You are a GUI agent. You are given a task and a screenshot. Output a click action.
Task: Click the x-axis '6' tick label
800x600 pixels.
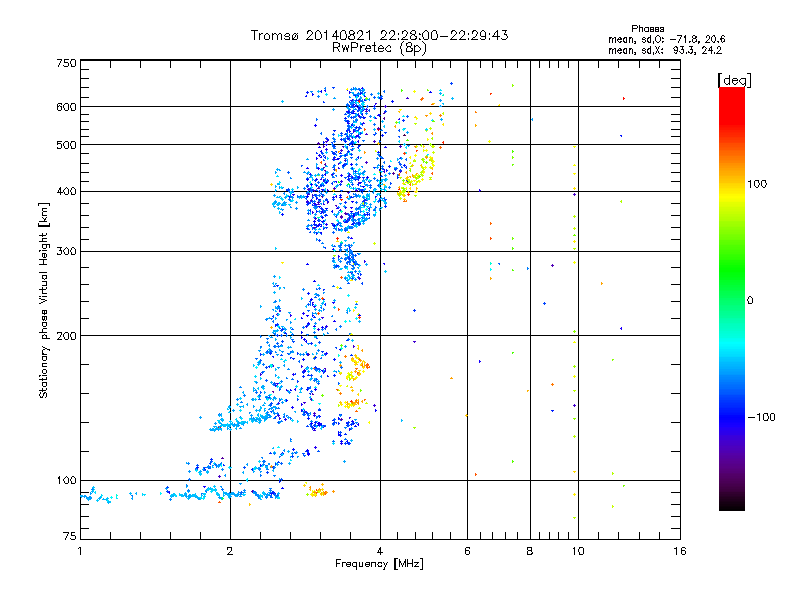point(467,551)
